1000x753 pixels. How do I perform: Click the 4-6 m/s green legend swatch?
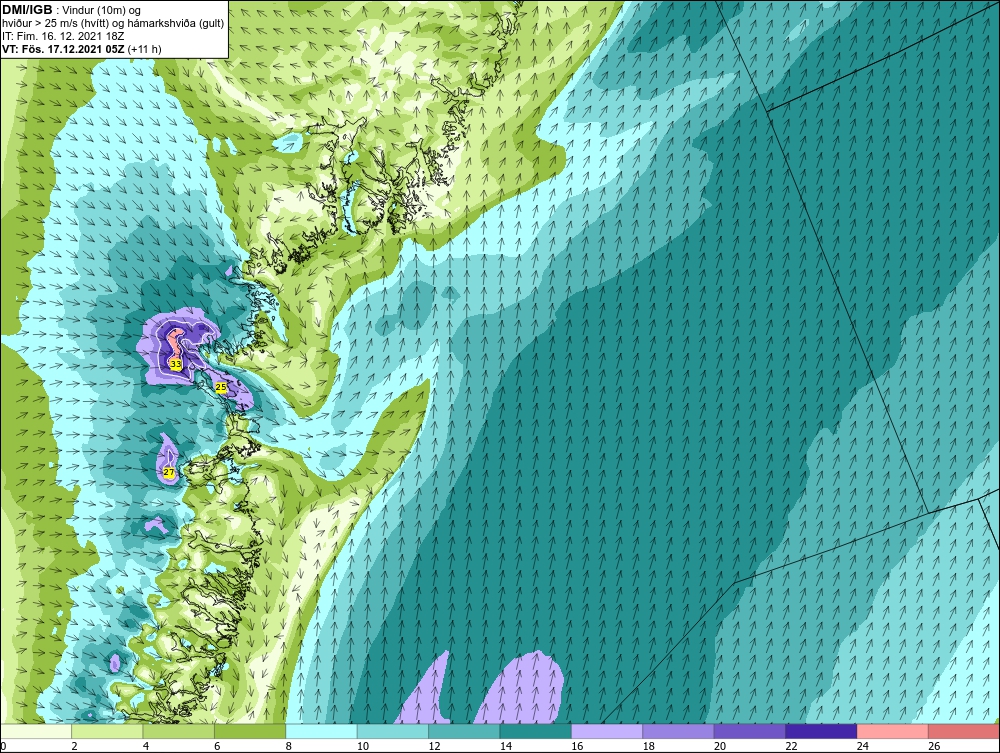[x=179, y=731]
